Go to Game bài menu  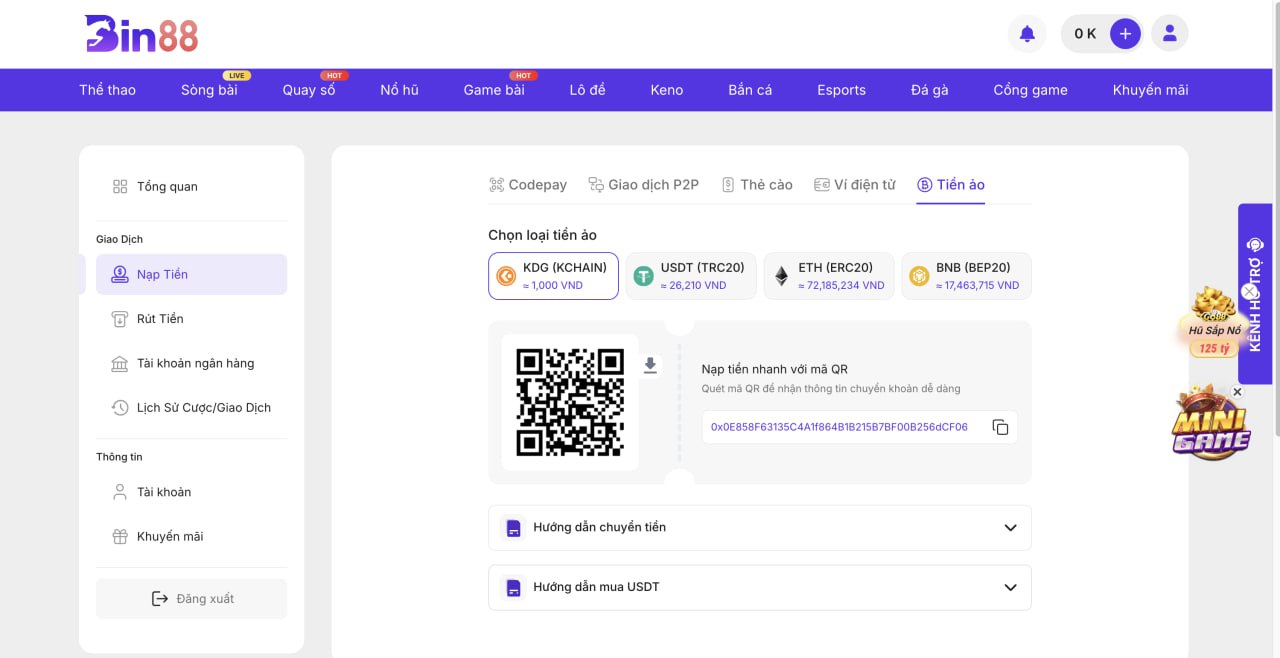[x=494, y=90]
